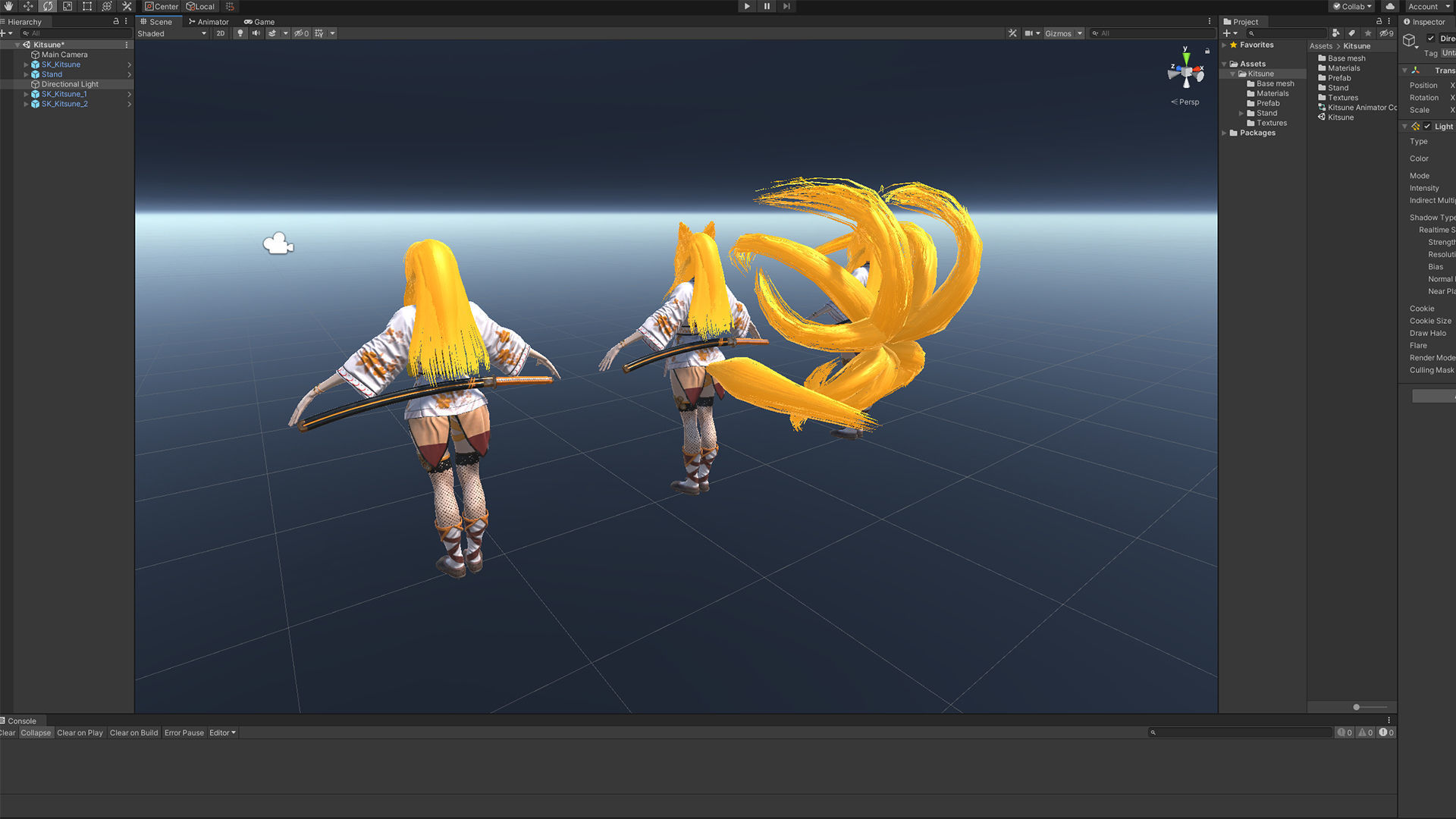Toggle scene effects (skybox, fog) icon

click(272, 33)
